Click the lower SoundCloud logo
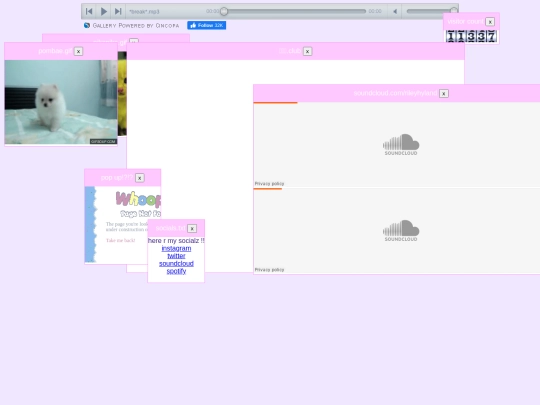 tap(401, 230)
